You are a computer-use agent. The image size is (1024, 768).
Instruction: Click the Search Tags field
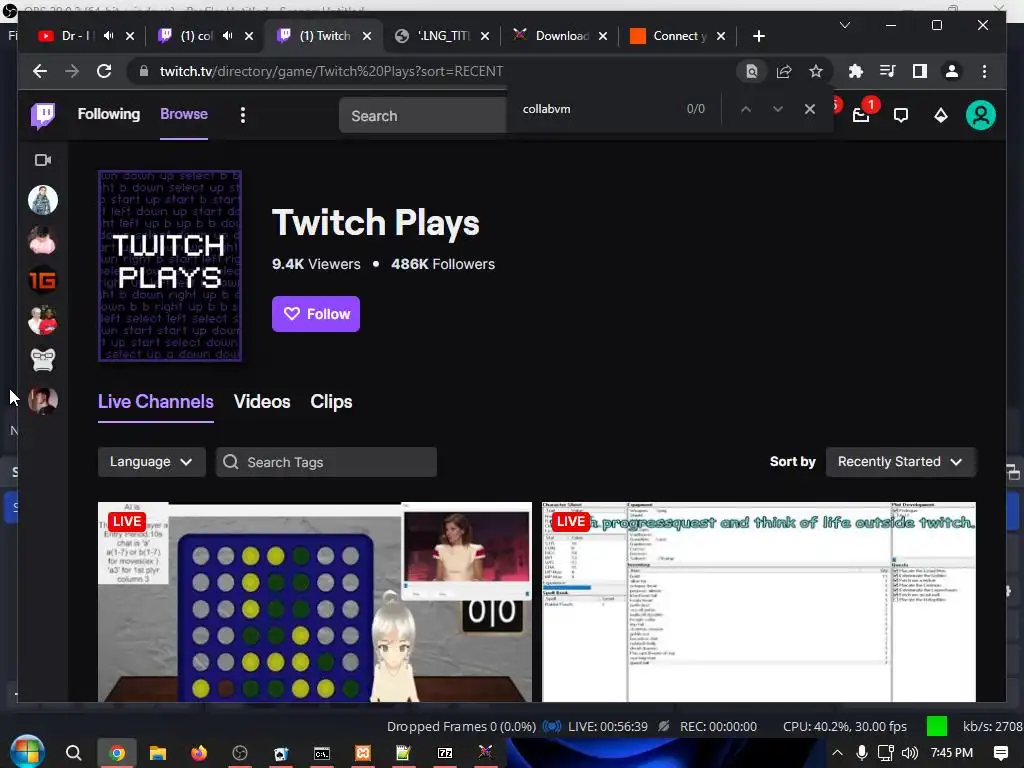[x=326, y=462]
